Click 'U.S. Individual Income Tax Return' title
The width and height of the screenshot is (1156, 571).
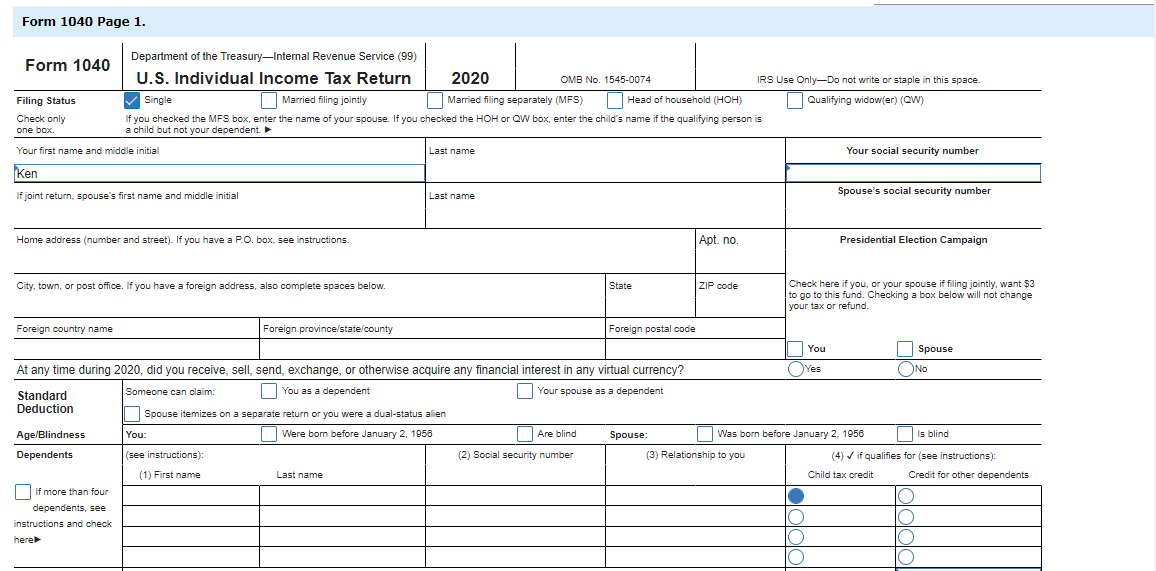click(274, 79)
